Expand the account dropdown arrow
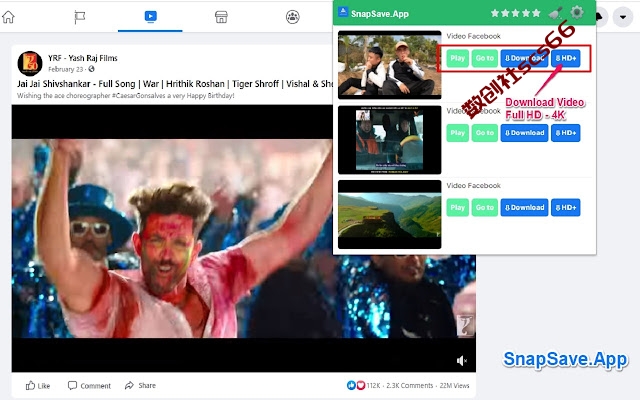Viewport: 640px width, 400px height. 623,17
